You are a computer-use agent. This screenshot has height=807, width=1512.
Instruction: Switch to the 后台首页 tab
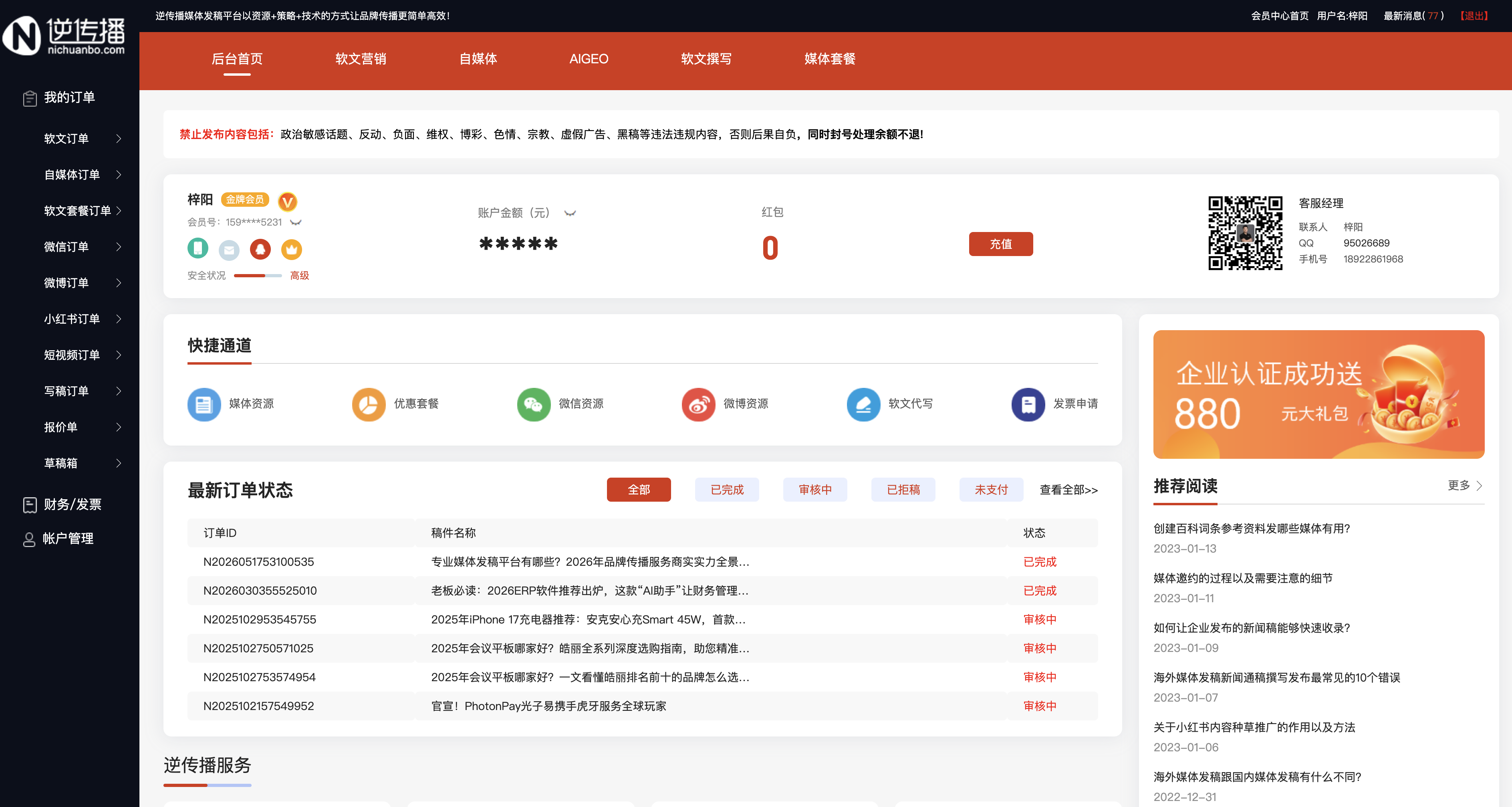[x=237, y=59]
